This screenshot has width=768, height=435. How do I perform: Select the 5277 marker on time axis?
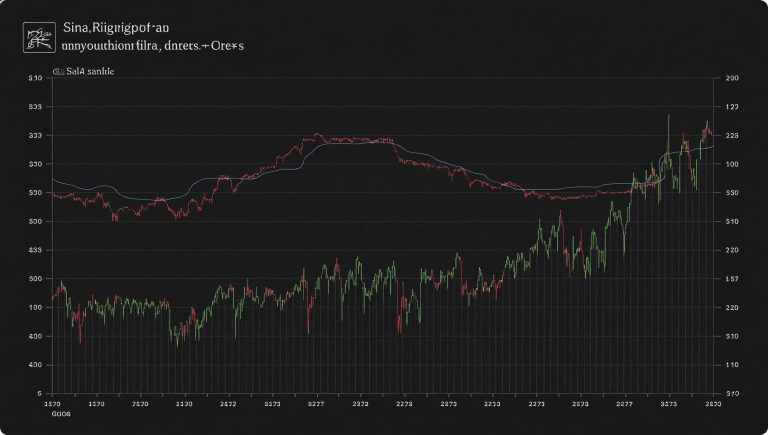[x=316, y=404]
